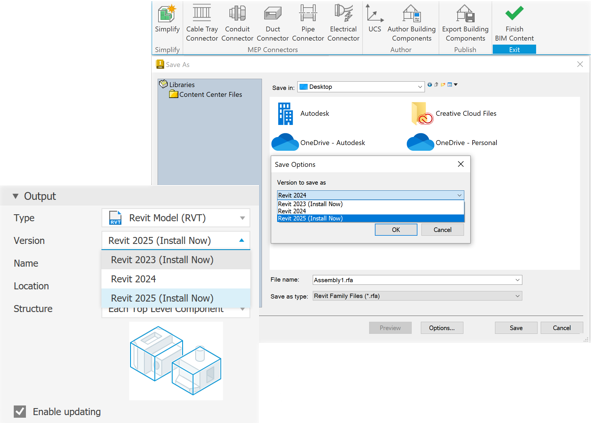Click the Options... button
The image size is (592, 423).
coord(442,328)
